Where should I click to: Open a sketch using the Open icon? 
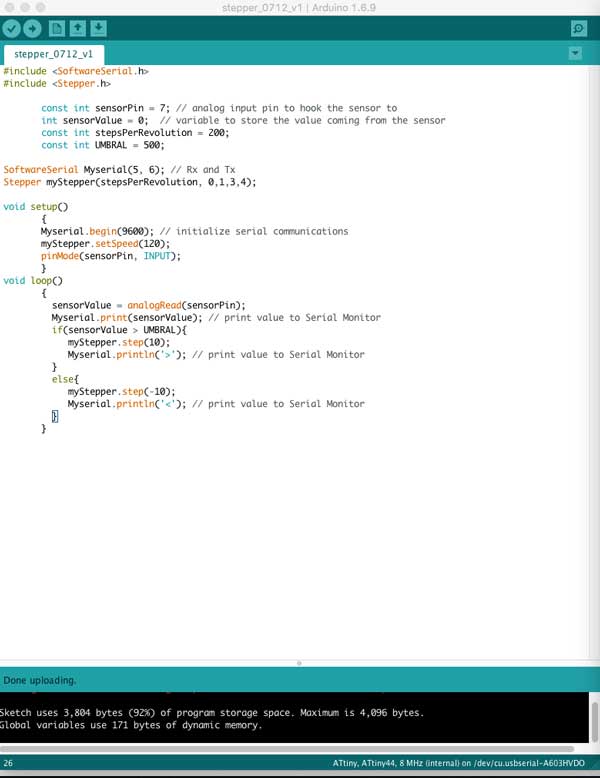tap(77, 28)
